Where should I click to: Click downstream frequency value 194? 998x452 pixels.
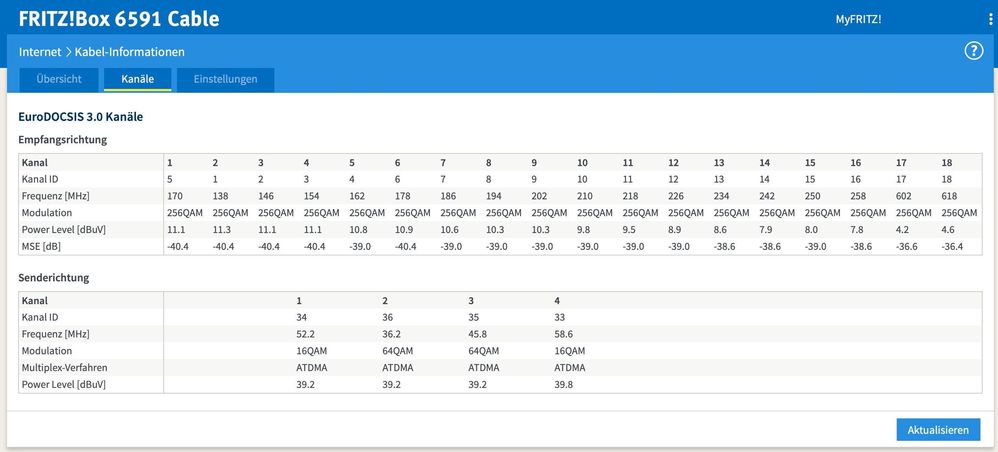click(x=494, y=196)
